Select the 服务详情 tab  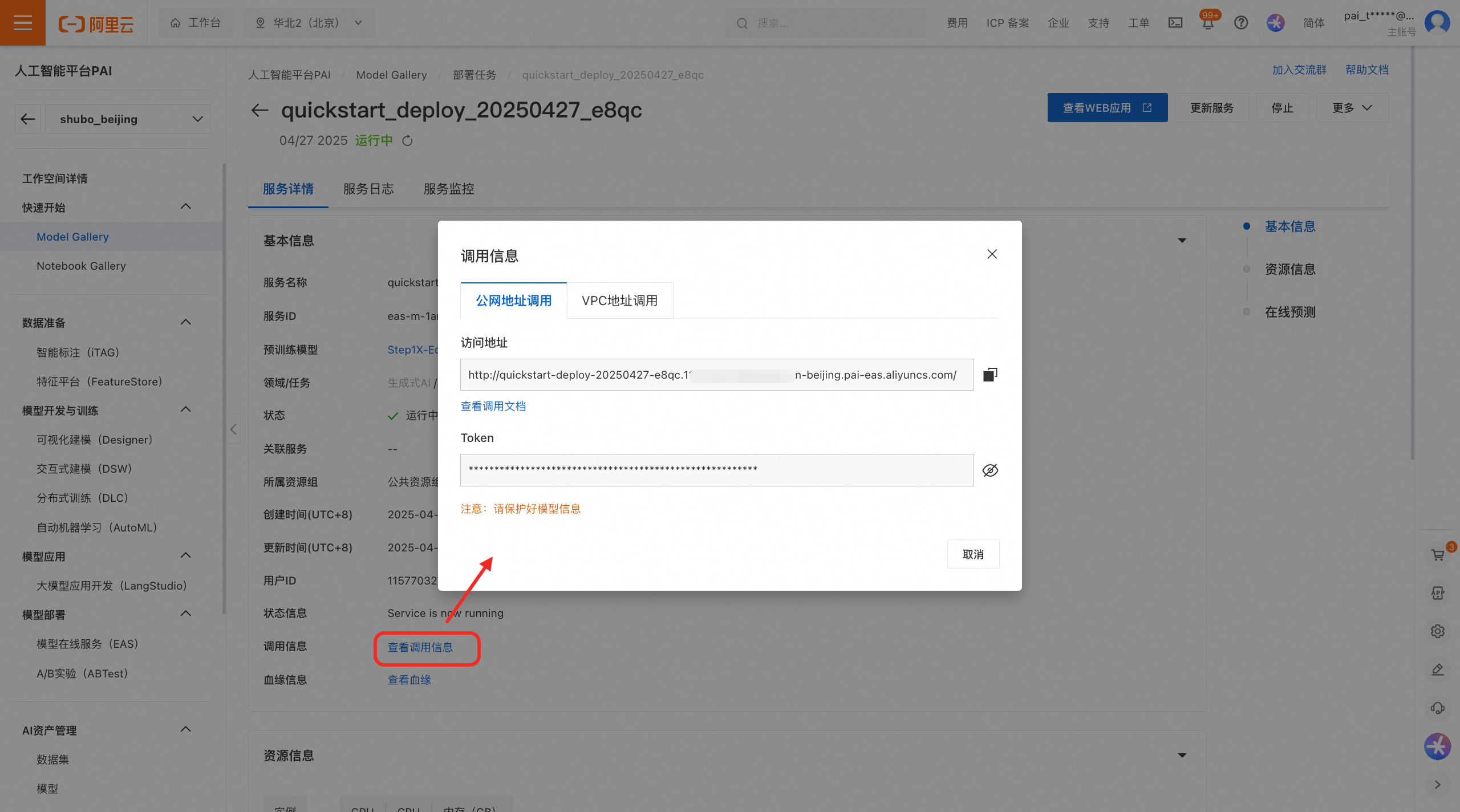288,189
